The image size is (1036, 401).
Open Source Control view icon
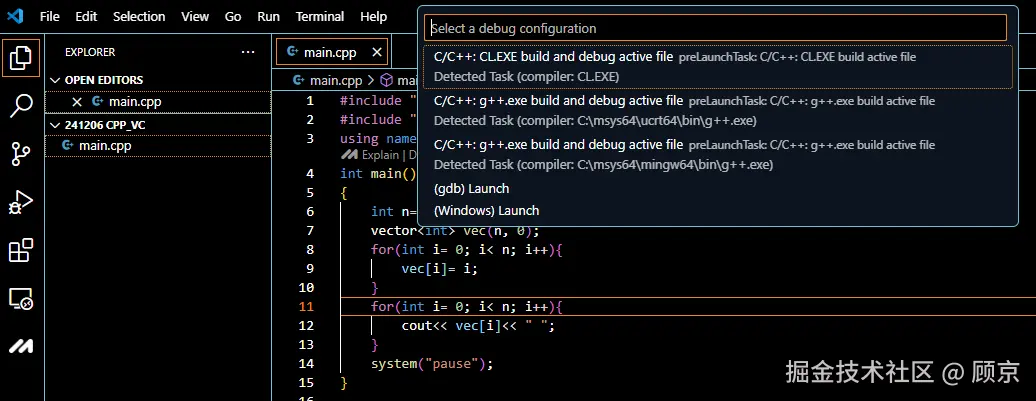click(21, 153)
